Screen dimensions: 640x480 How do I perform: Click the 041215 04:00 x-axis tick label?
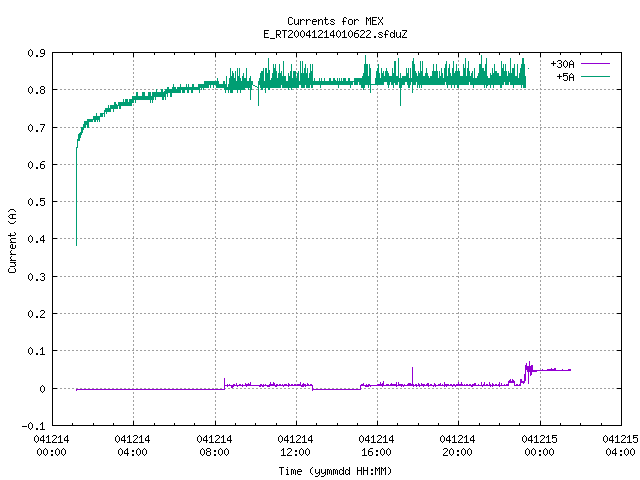(620, 446)
